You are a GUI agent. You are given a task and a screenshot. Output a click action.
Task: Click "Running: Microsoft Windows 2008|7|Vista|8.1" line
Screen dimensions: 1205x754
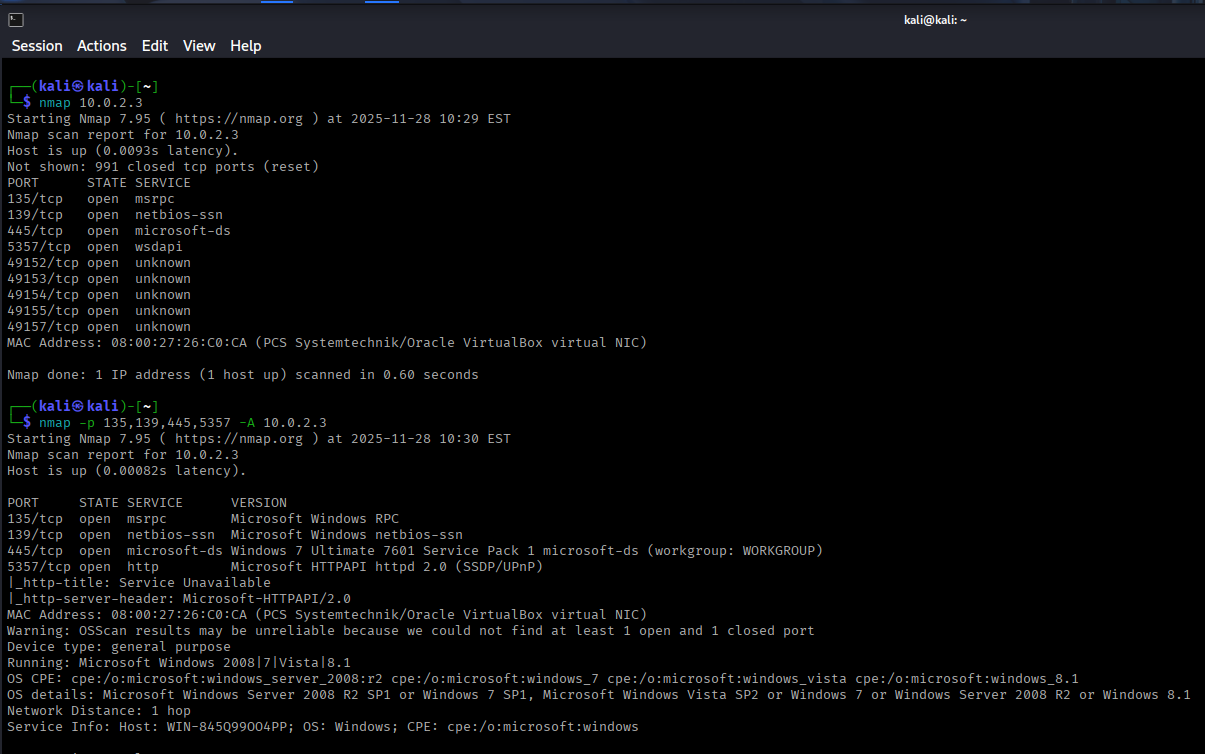point(179,663)
